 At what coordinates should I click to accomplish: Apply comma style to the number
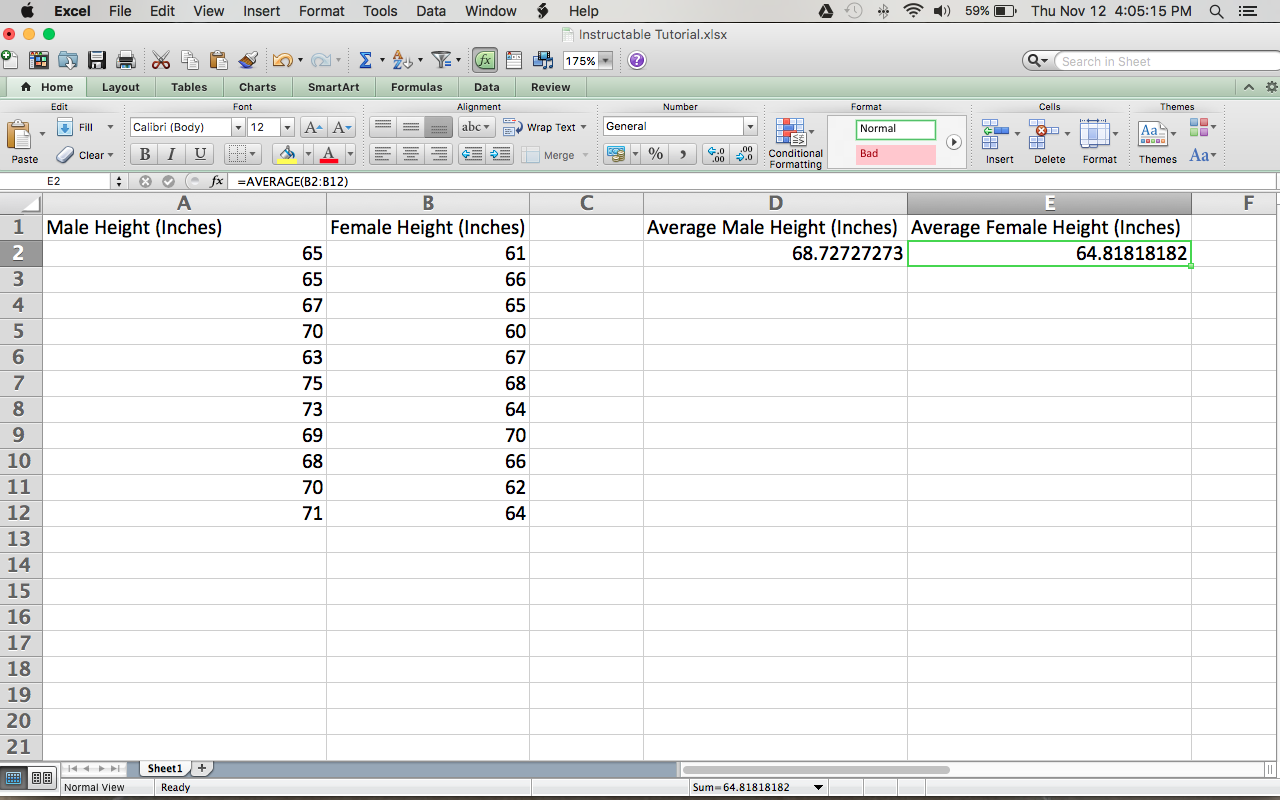click(683, 154)
